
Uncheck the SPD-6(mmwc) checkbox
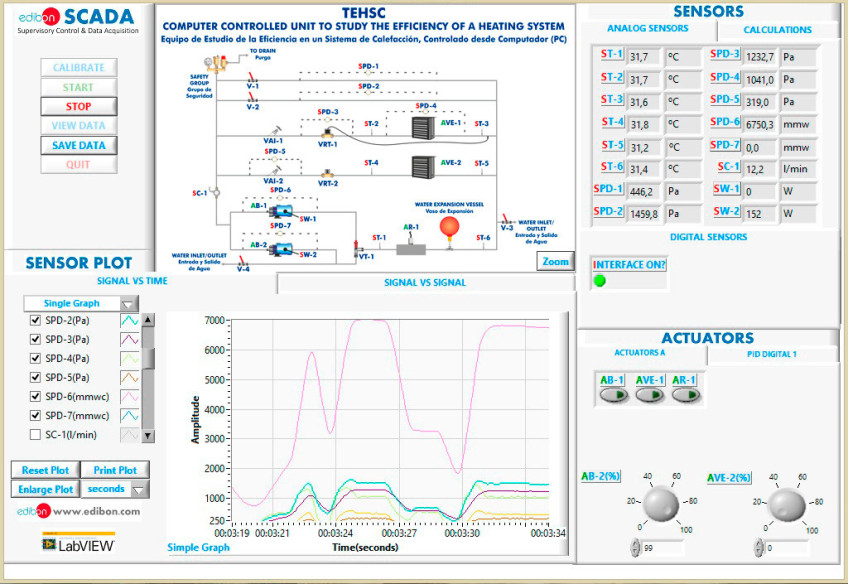click(x=36, y=396)
